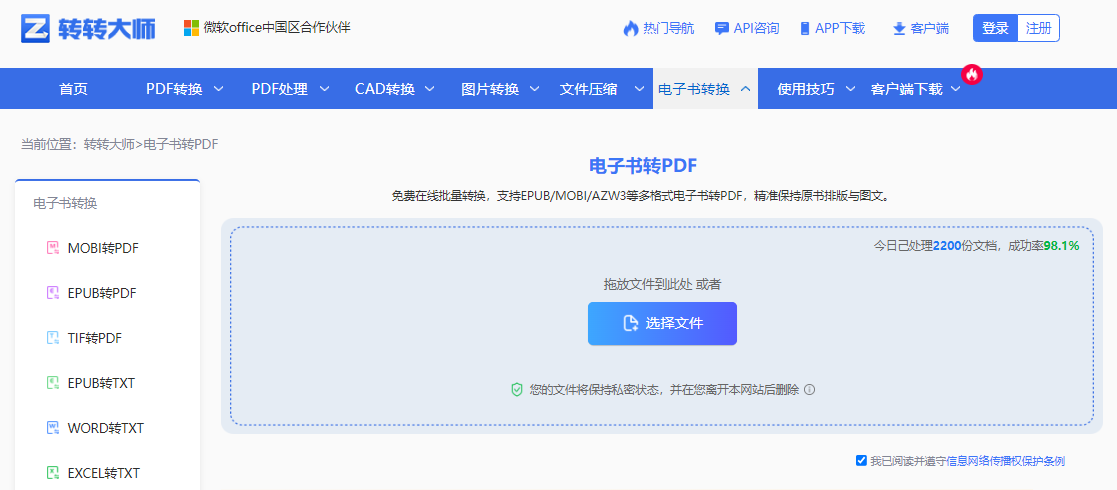Click the red fire badge on 客户端下载

click(x=972, y=74)
